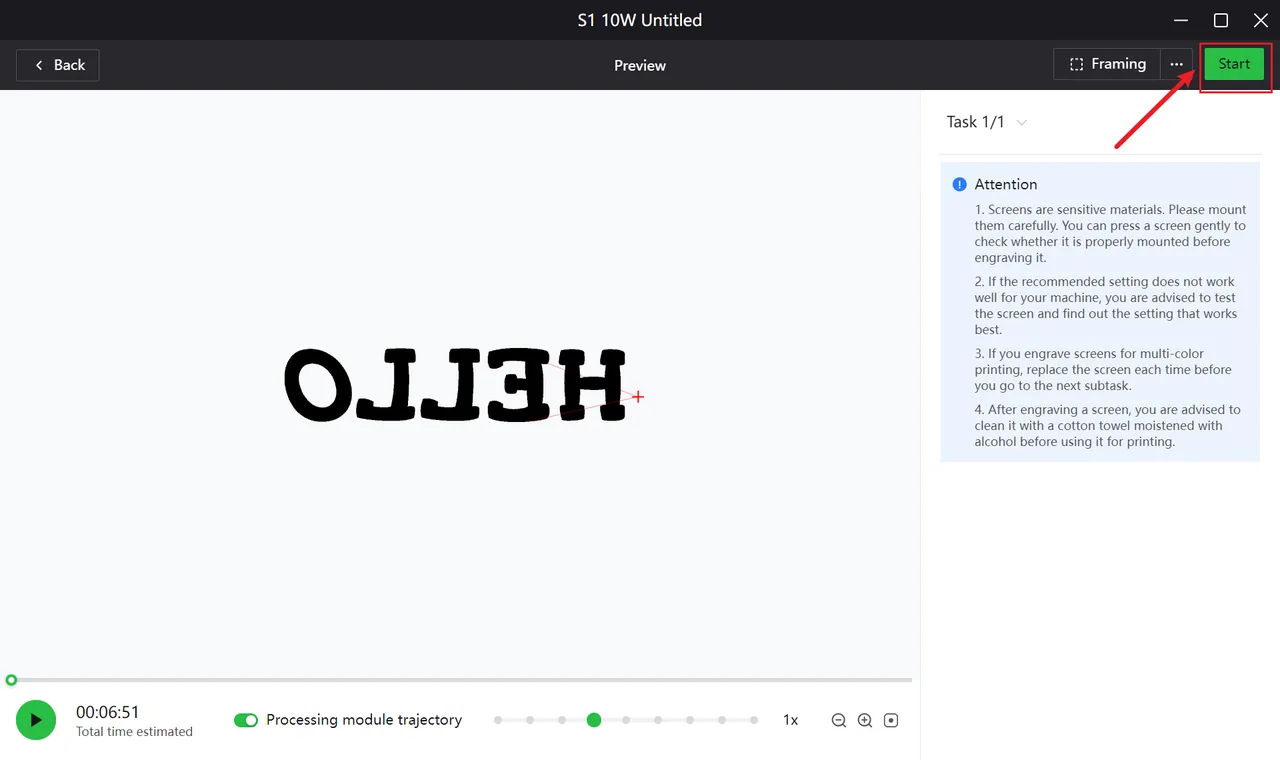Click the S1 10W Untitled title
Screen dimensions: 1280x760
[640, 20]
